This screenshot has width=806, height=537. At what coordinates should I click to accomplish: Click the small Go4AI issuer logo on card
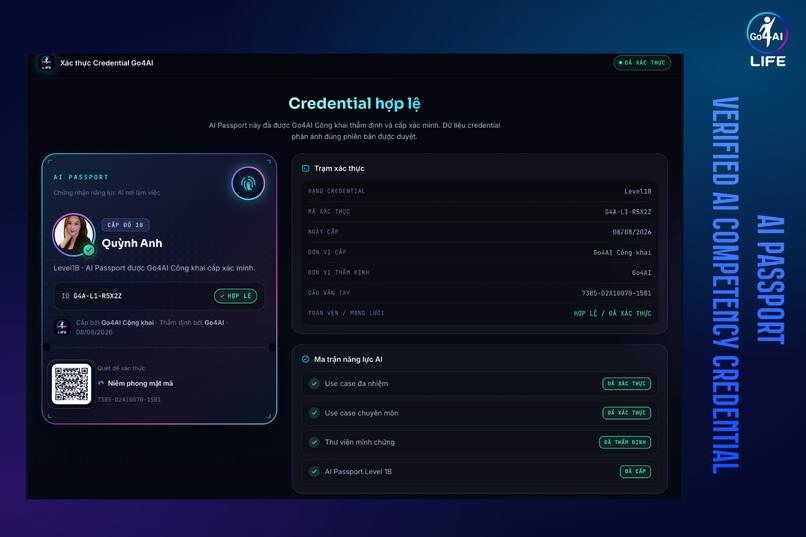click(62, 327)
